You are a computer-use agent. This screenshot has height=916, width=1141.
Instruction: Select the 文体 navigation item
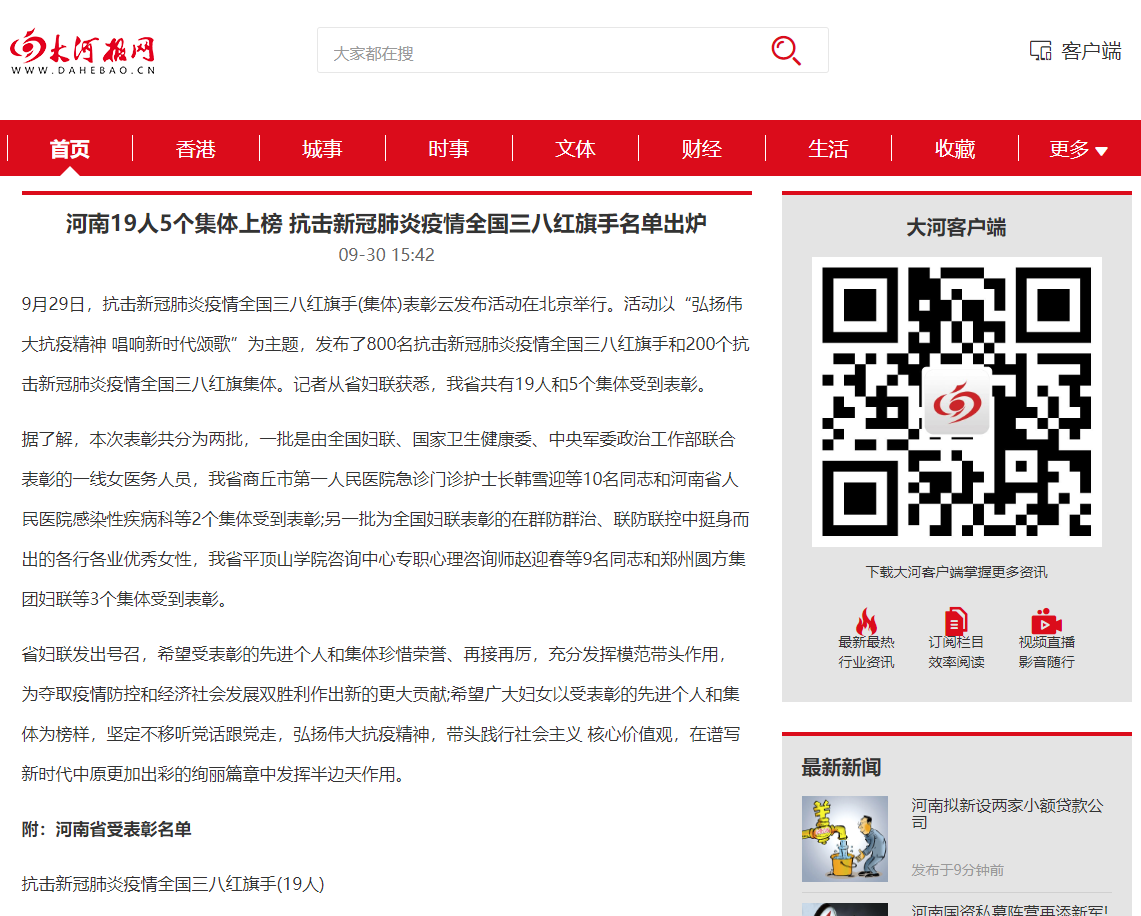click(x=575, y=149)
